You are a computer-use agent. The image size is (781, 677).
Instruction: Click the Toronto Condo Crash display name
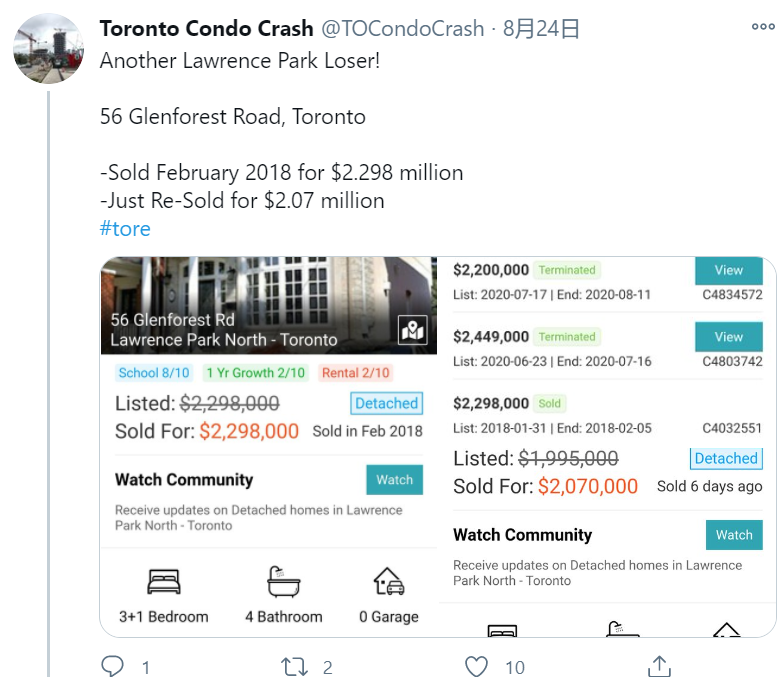206,29
